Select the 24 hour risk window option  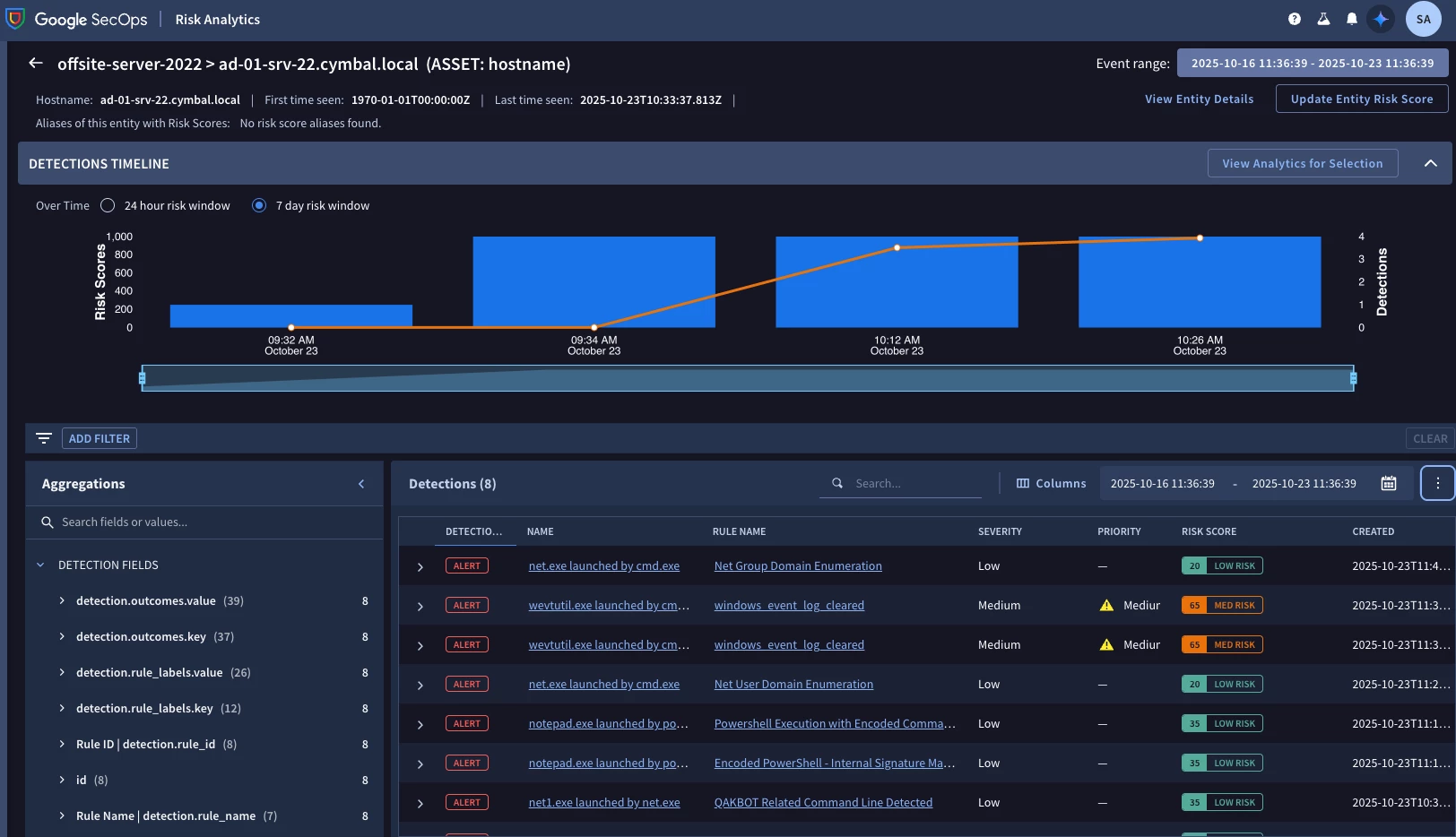pyautogui.click(x=108, y=205)
